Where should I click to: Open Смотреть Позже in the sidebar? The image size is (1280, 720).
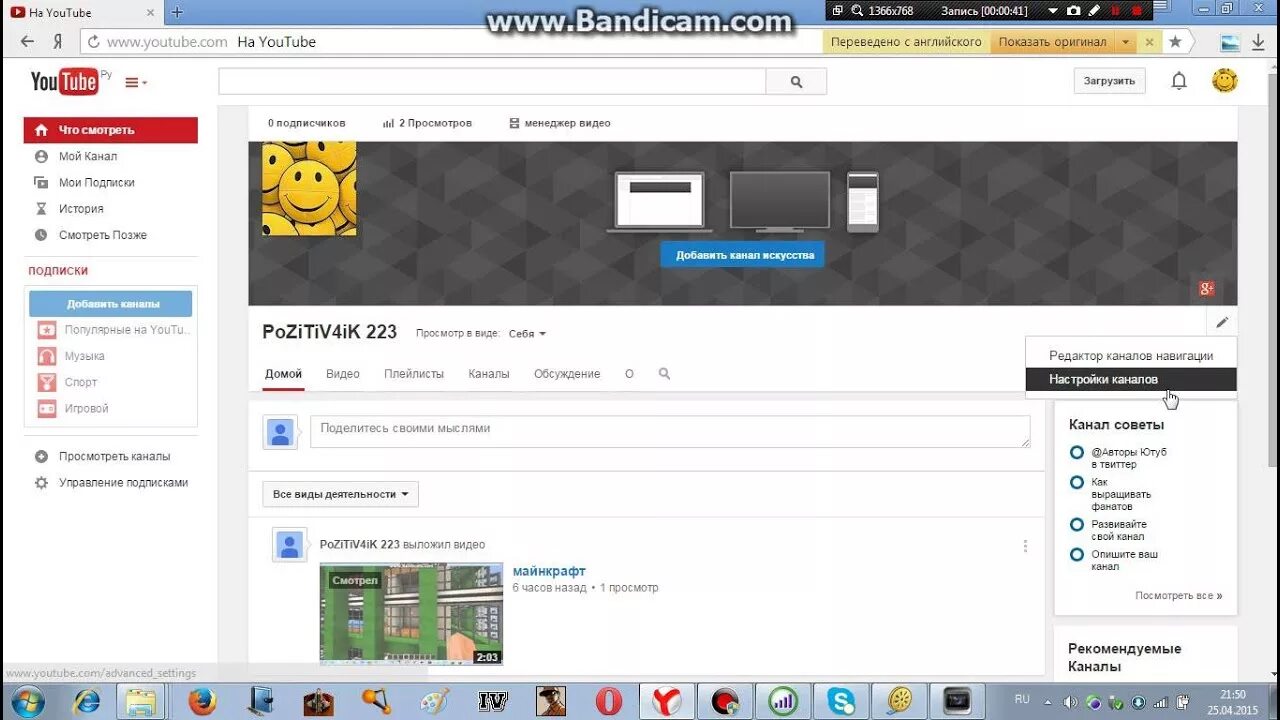click(103, 235)
